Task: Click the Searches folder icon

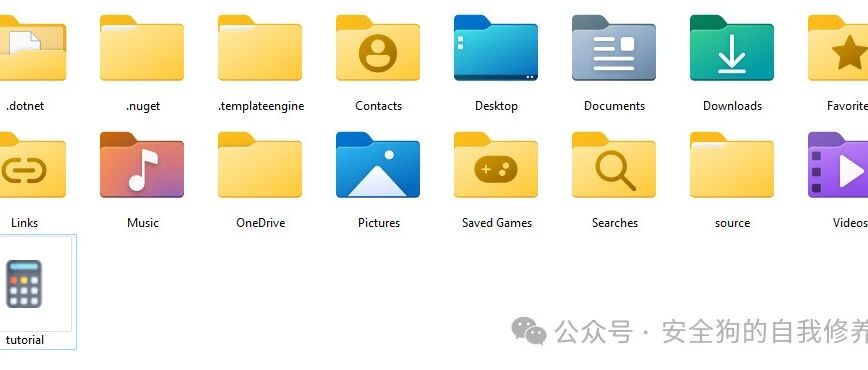Action: [x=613, y=165]
